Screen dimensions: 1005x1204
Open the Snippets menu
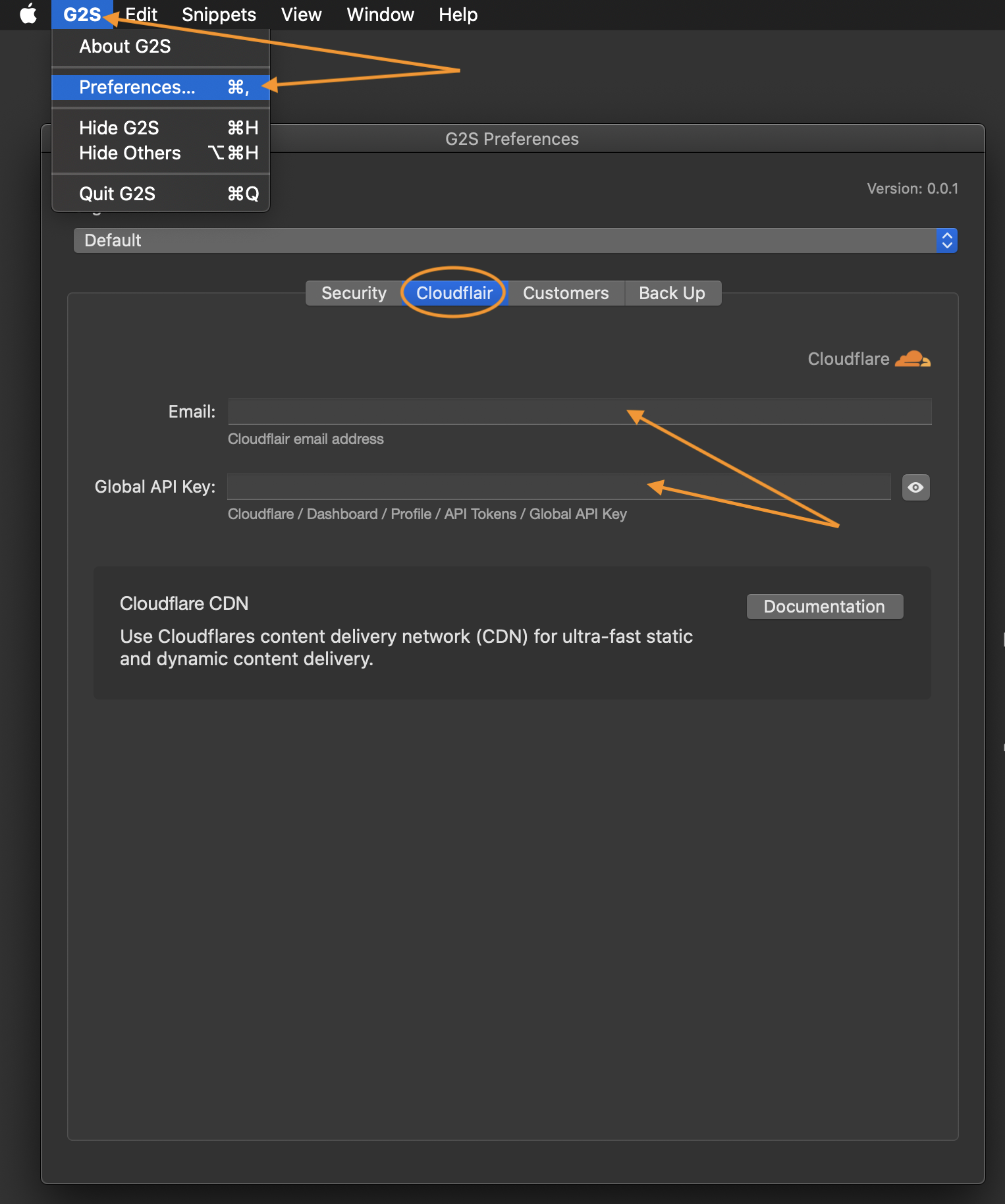pyautogui.click(x=219, y=14)
